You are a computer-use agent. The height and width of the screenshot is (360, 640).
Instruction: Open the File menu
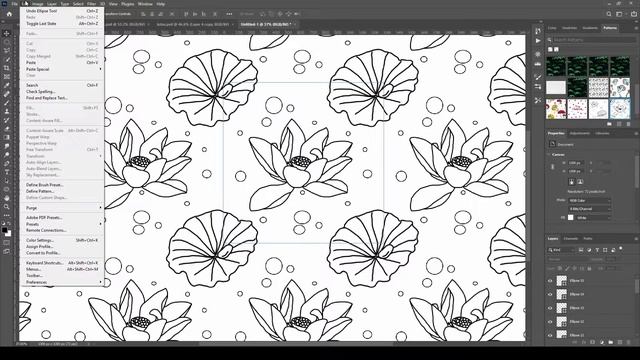point(14,4)
